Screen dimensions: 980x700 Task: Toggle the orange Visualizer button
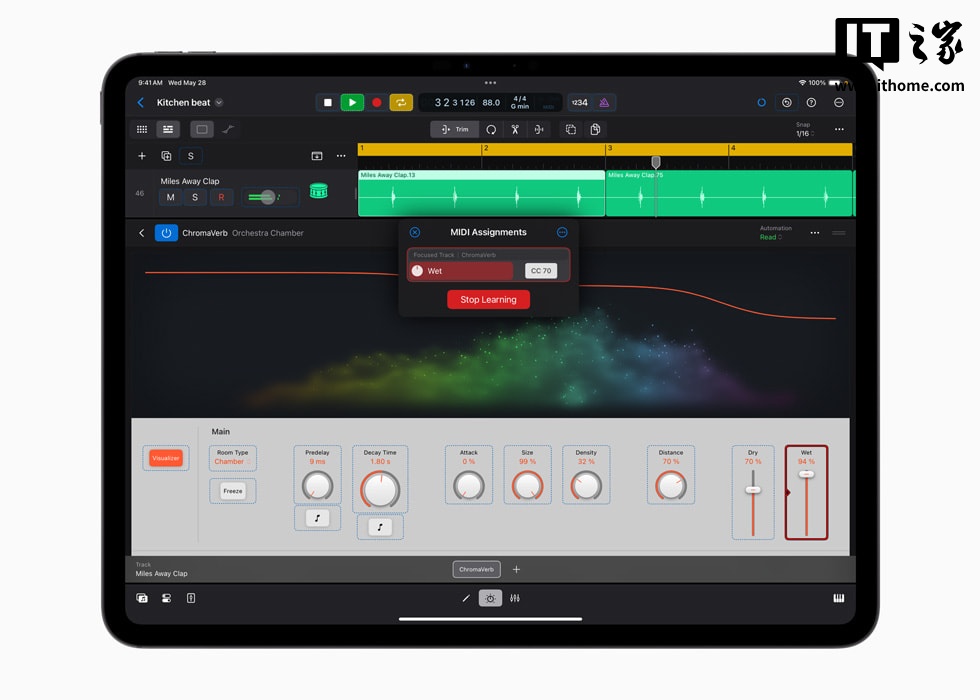[x=166, y=458]
